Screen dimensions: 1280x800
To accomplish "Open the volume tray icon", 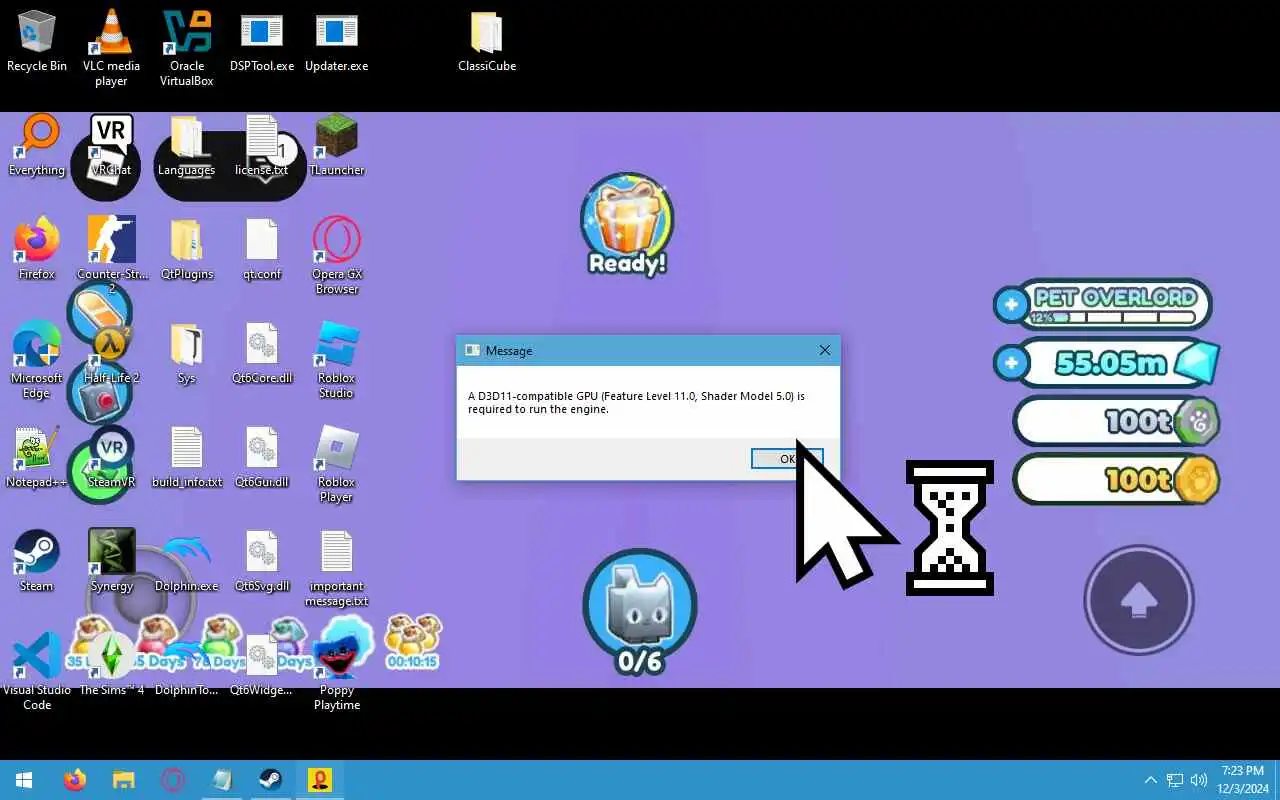I will 1199,780.
